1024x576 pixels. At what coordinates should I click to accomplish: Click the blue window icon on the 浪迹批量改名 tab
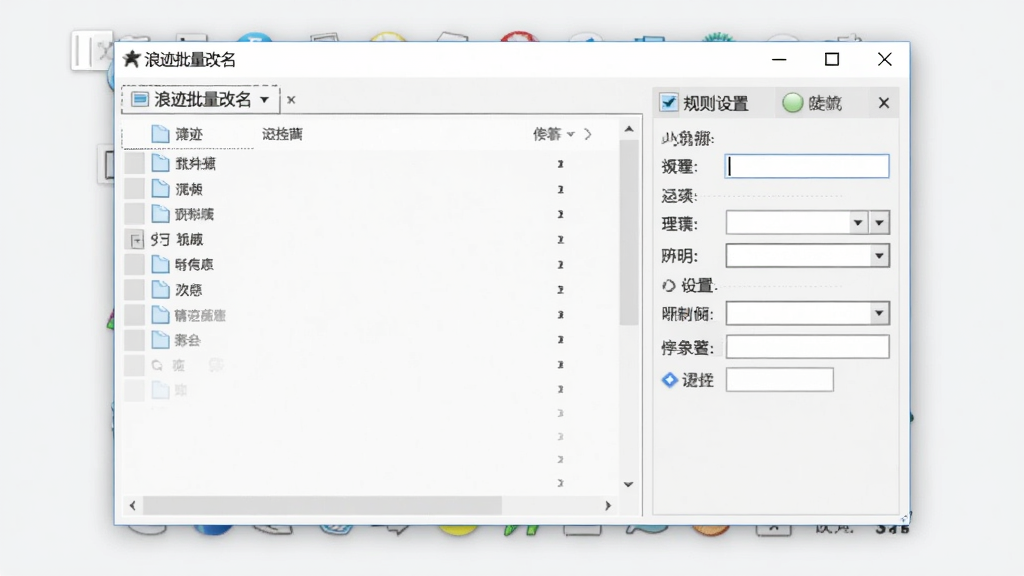click(140, 99)
